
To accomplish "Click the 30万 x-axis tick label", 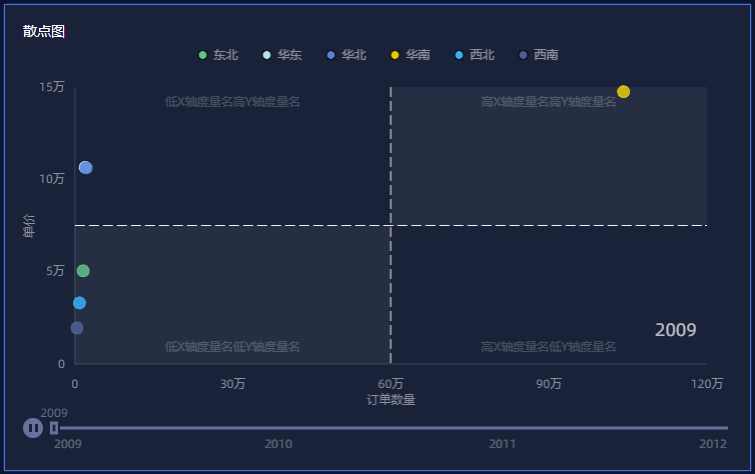I will click(x=233, y=383).
